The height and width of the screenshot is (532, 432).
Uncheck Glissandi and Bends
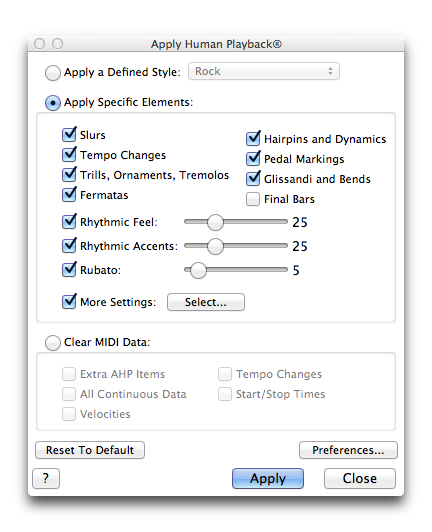point(253,178)
